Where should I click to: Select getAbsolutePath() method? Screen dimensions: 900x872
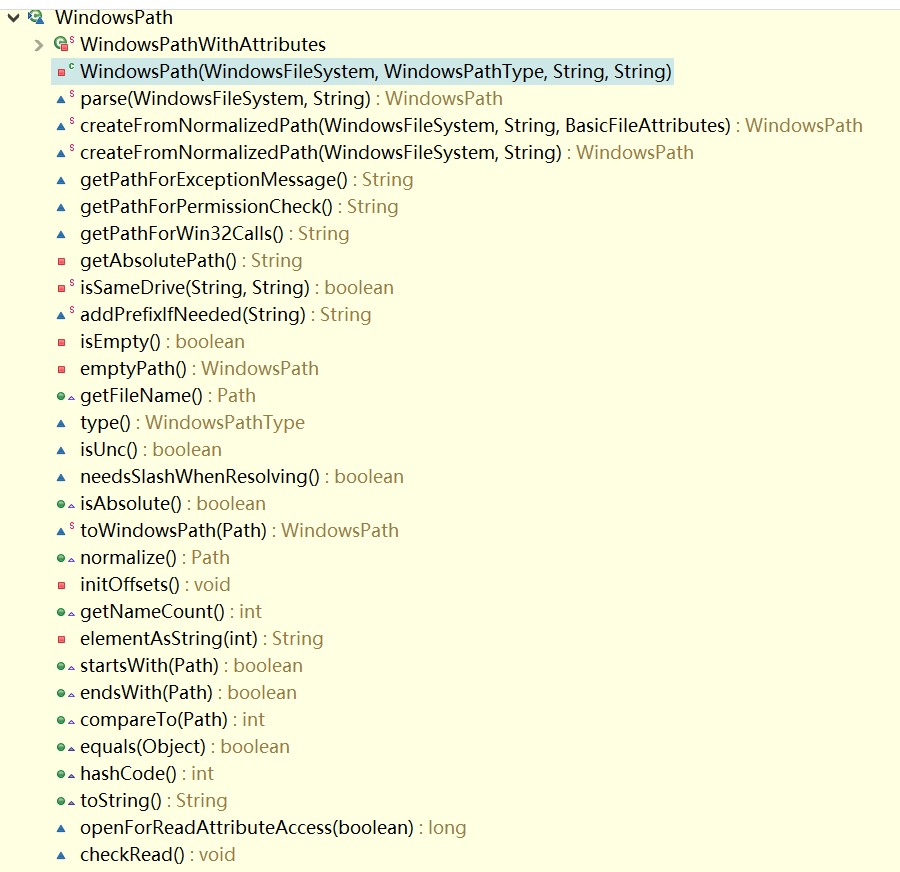pyautogui.click(x=191, y=261)
